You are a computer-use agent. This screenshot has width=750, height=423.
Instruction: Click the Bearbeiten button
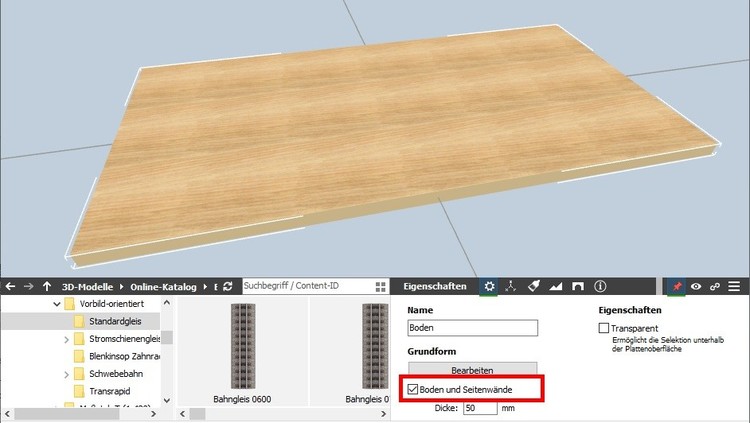click(472, 369)
